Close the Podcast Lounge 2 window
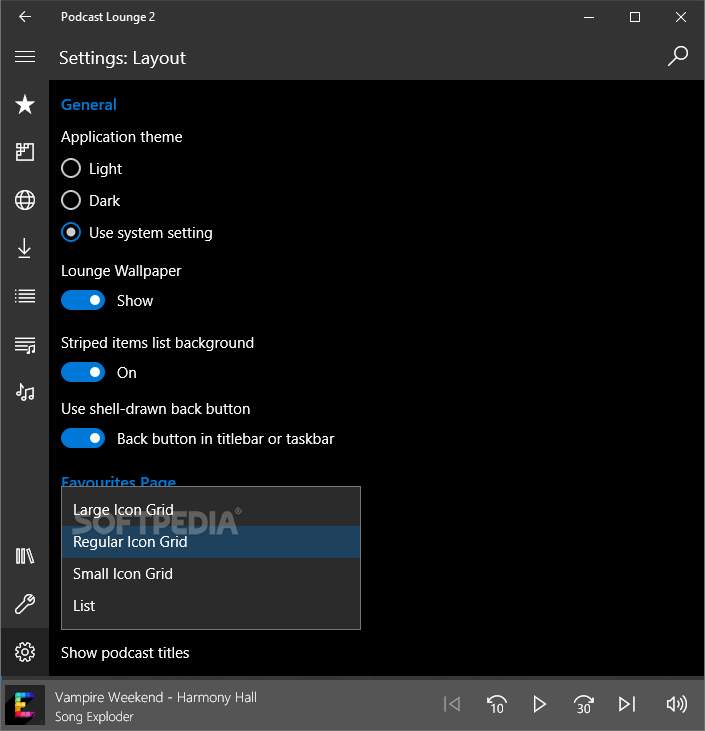Viewport: 705px width, 731px height. point(681,17)
